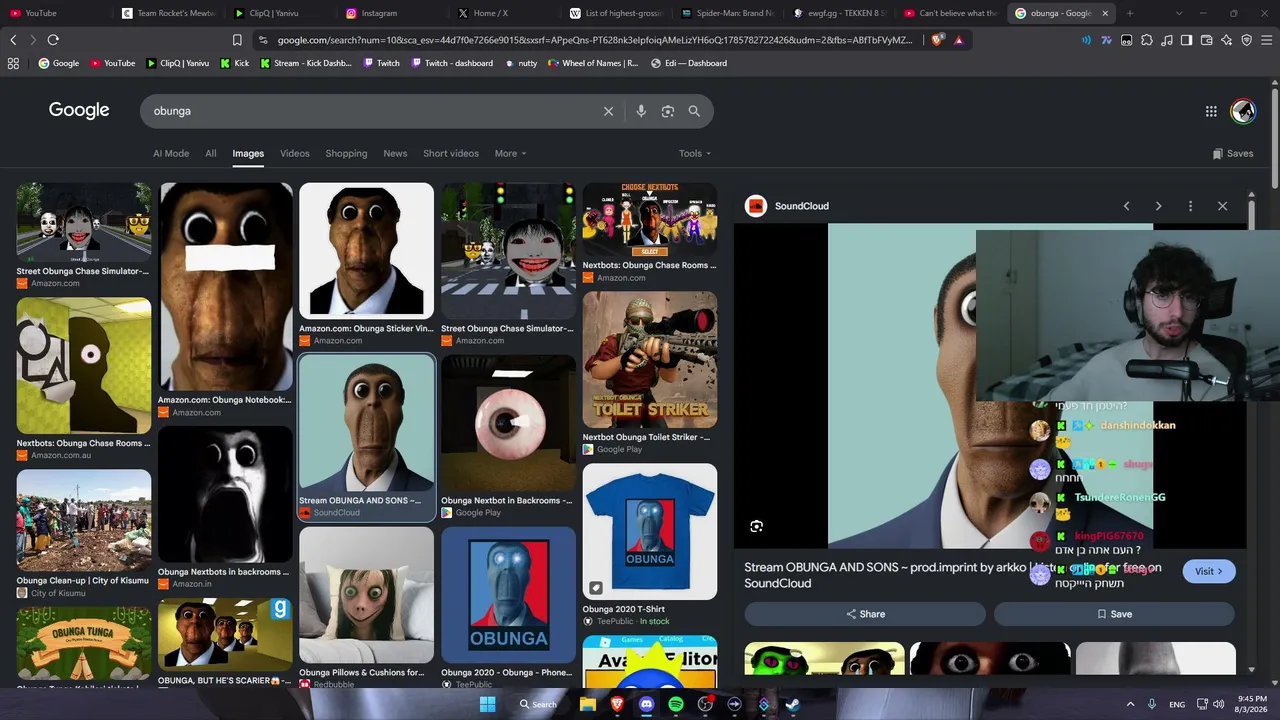Open the browser main hamburger menu
Viewport: 1280px width, 720px height.
click(x=1267, y=40)
